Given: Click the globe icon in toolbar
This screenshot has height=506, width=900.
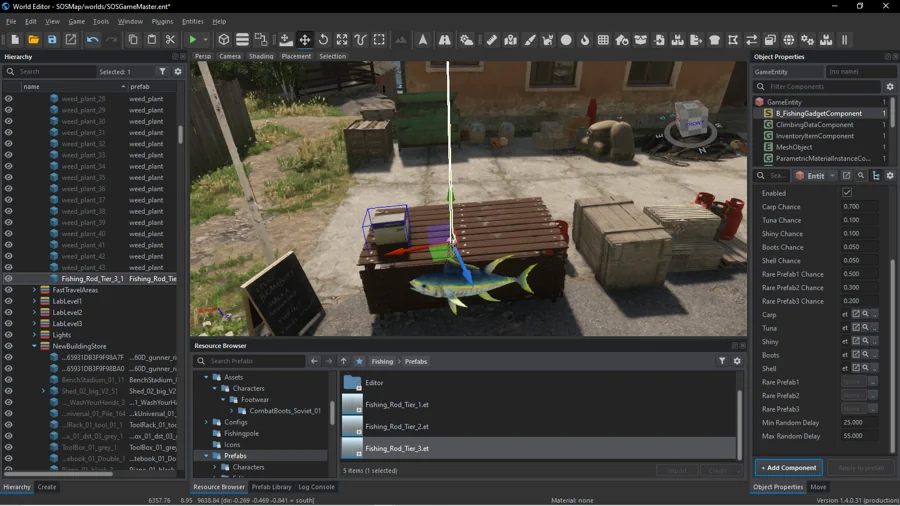Looking at the screenshot, I should (789, 40).
